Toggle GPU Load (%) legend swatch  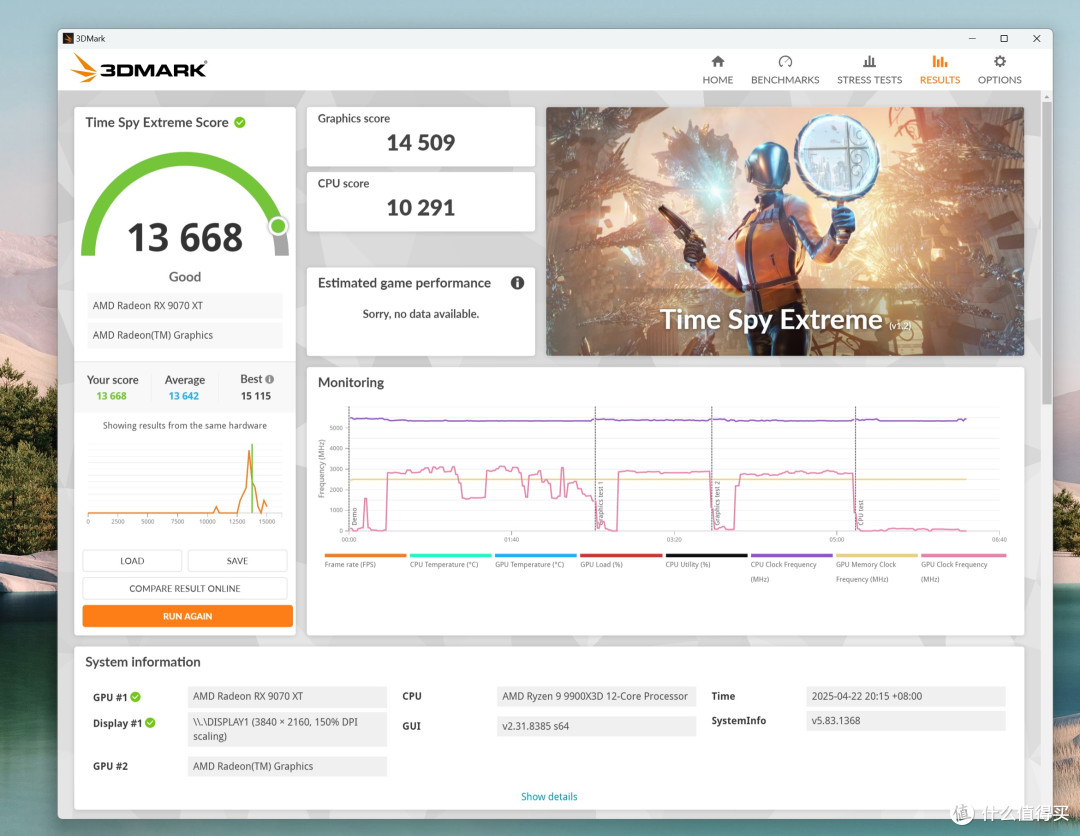pos(621,555)
